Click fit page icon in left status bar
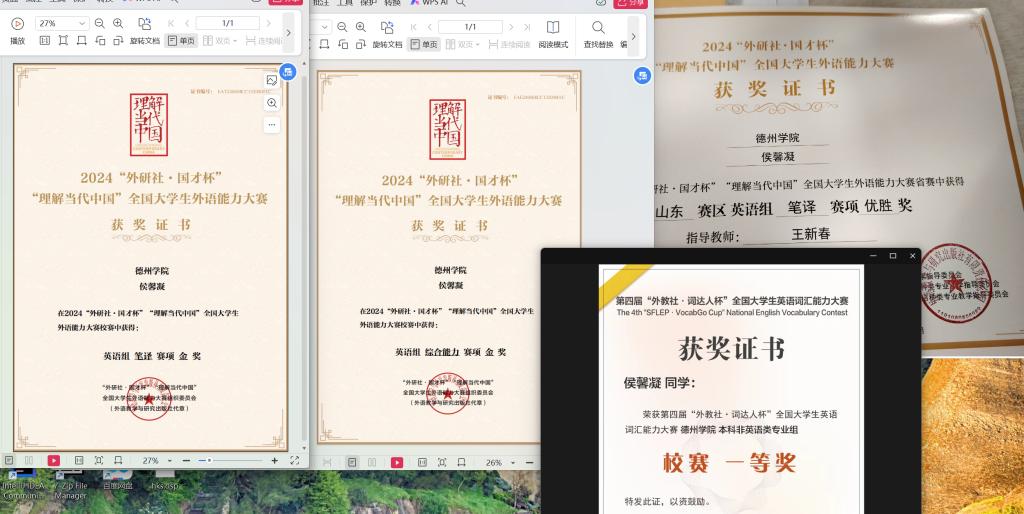This screenshot has height=514, width=1024. point(99,460)
